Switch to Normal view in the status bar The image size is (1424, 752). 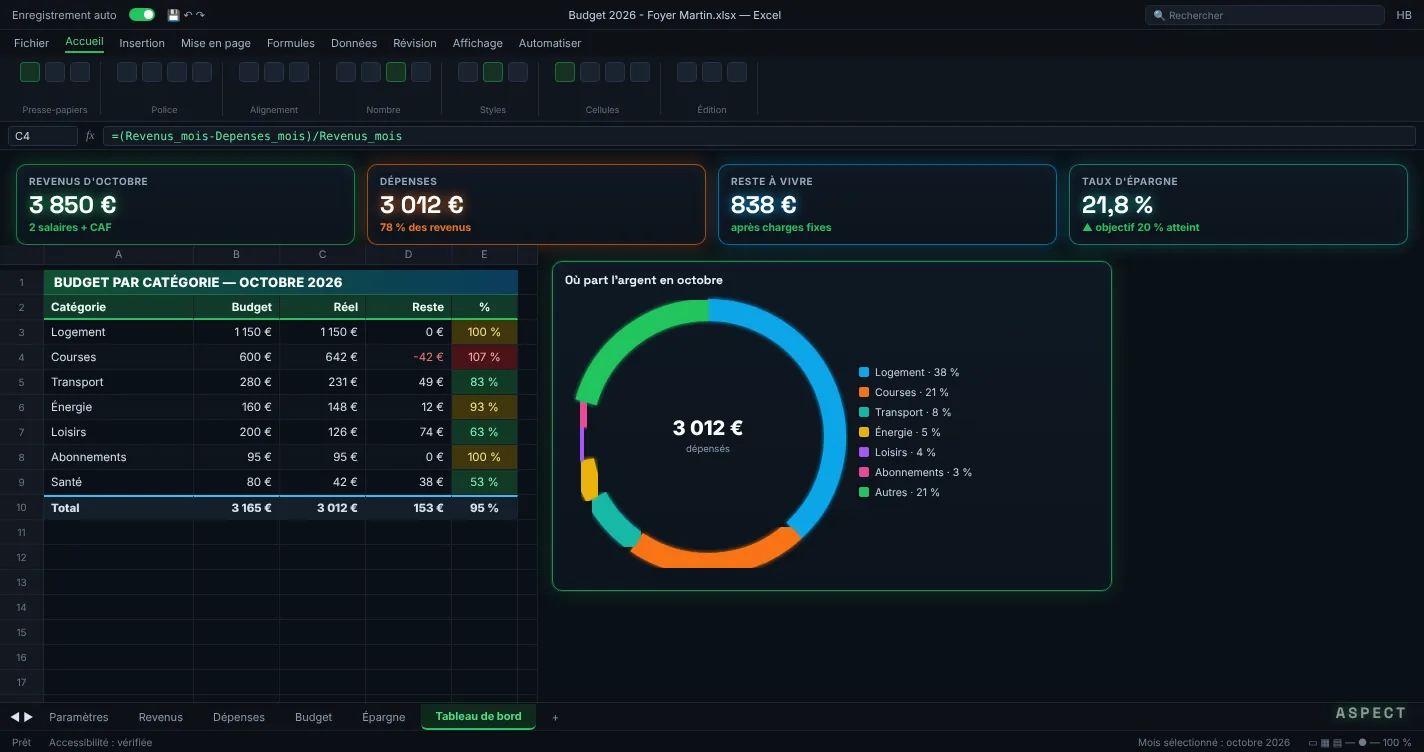1313,743
